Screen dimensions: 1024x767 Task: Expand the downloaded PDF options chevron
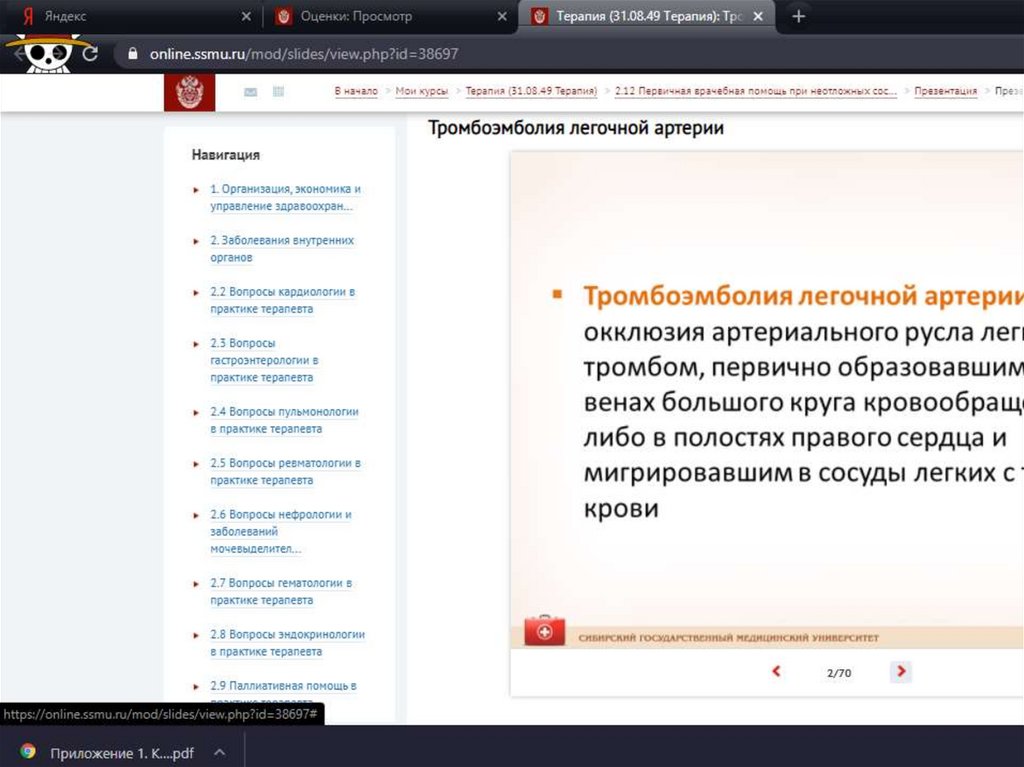(x=219, y=751)
